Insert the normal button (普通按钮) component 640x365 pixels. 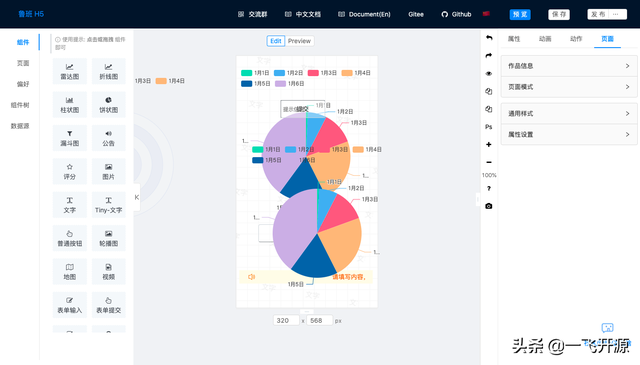pyautogui.click(x=70, y=239)
